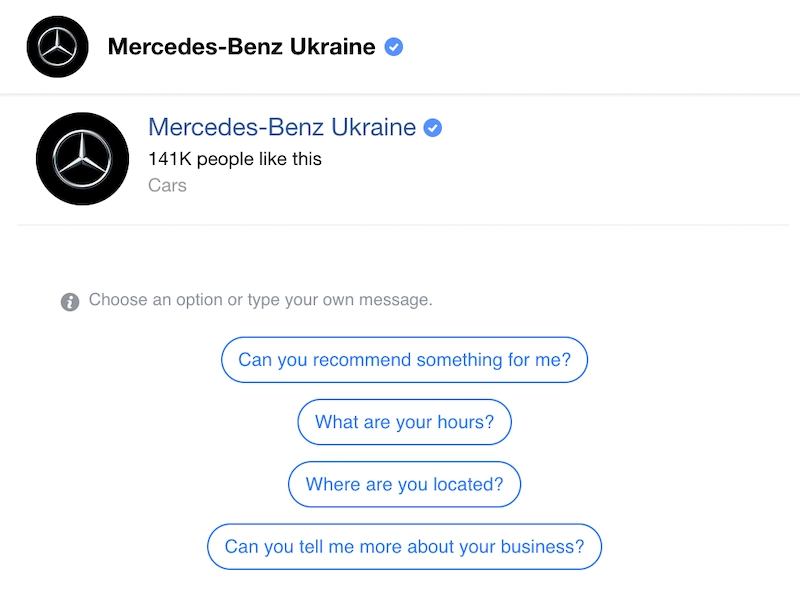800x591 pixels.
Task: Click the '141K people like this' text
Action: pos(235,159)
